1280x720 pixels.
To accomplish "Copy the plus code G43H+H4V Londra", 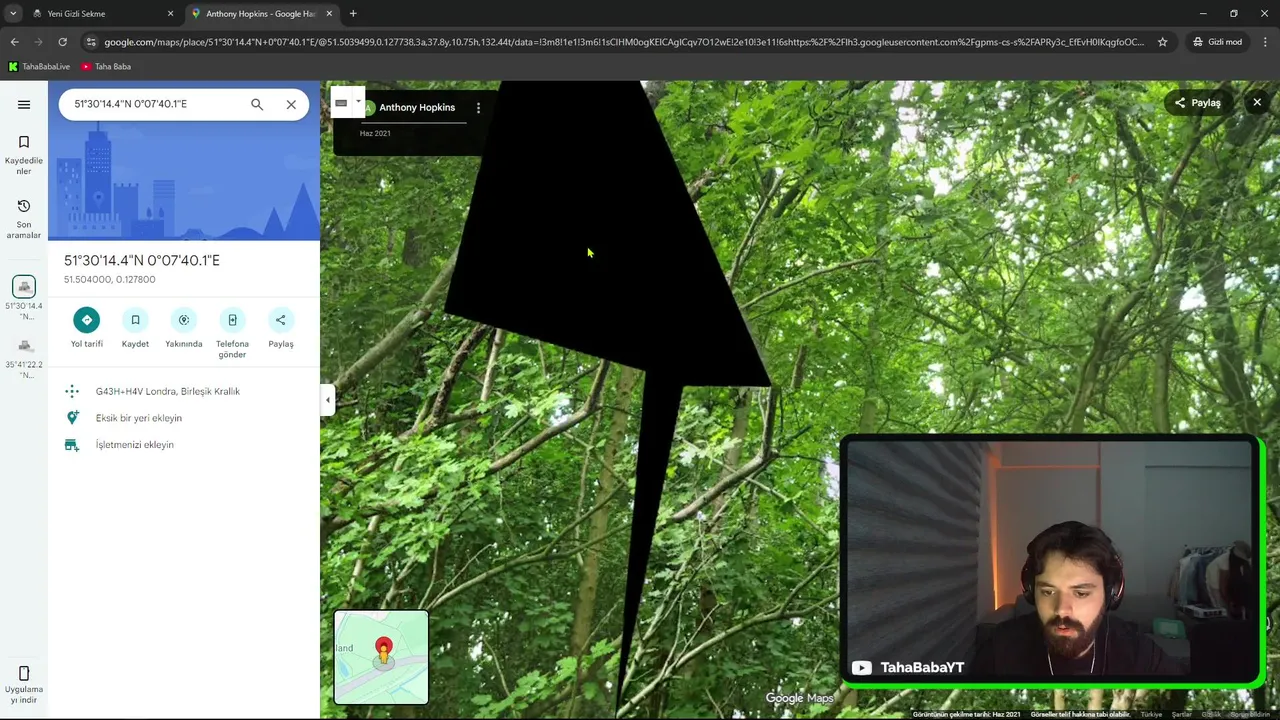I will click(x=168, y=391).
